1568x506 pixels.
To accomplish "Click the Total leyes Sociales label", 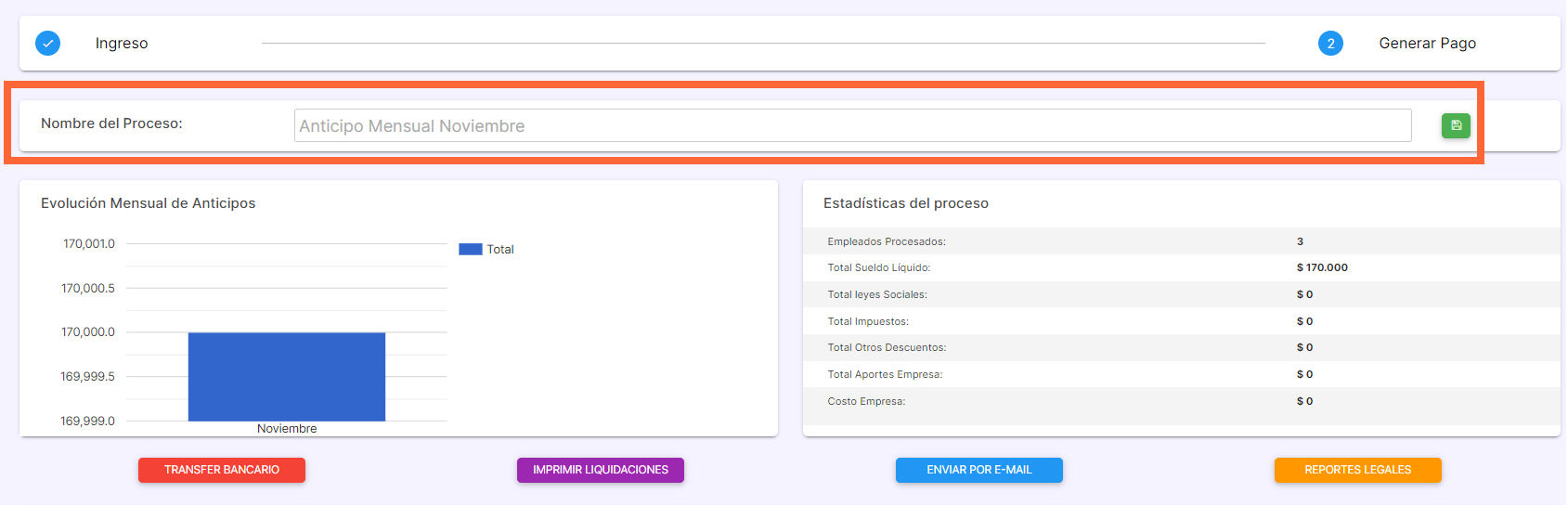I will point(877,294).
